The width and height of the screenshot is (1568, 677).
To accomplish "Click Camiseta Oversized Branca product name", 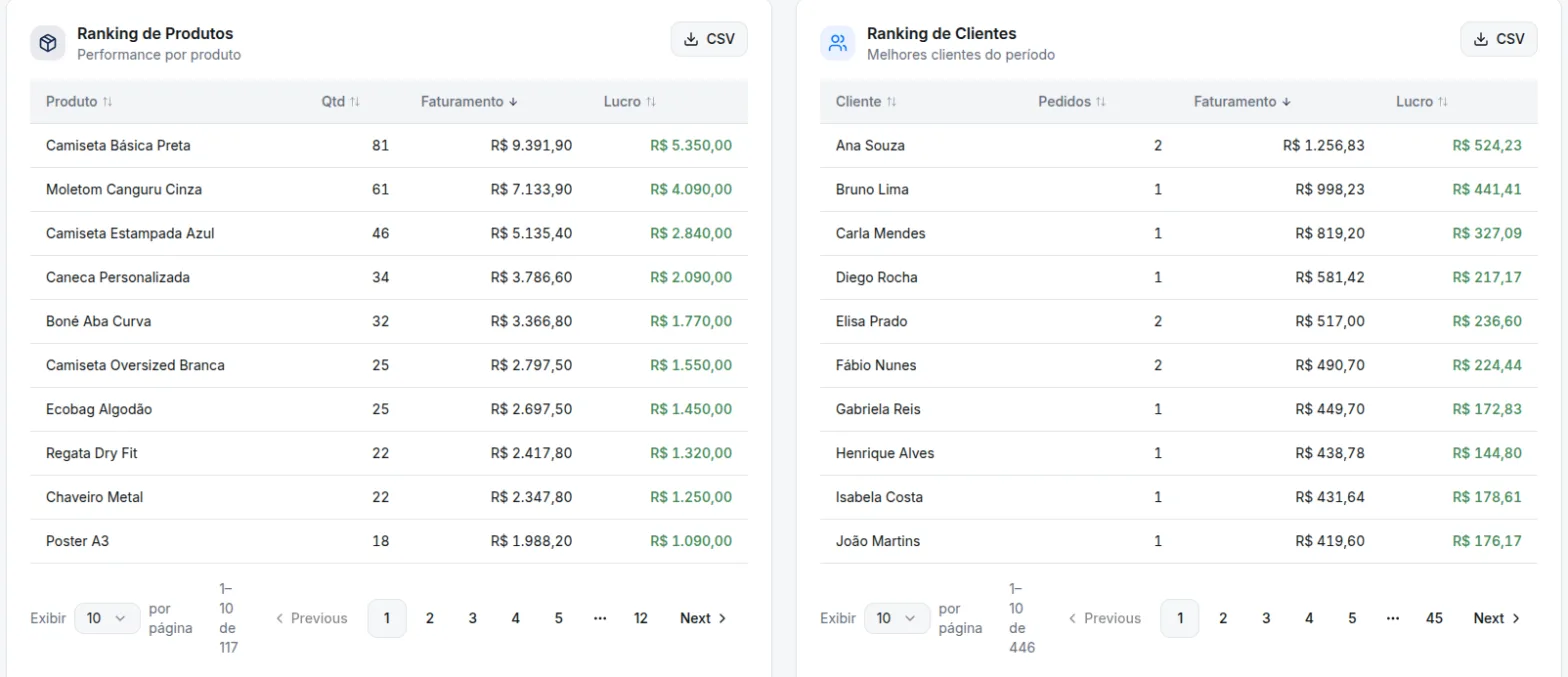I will click(x=135, y=365).
